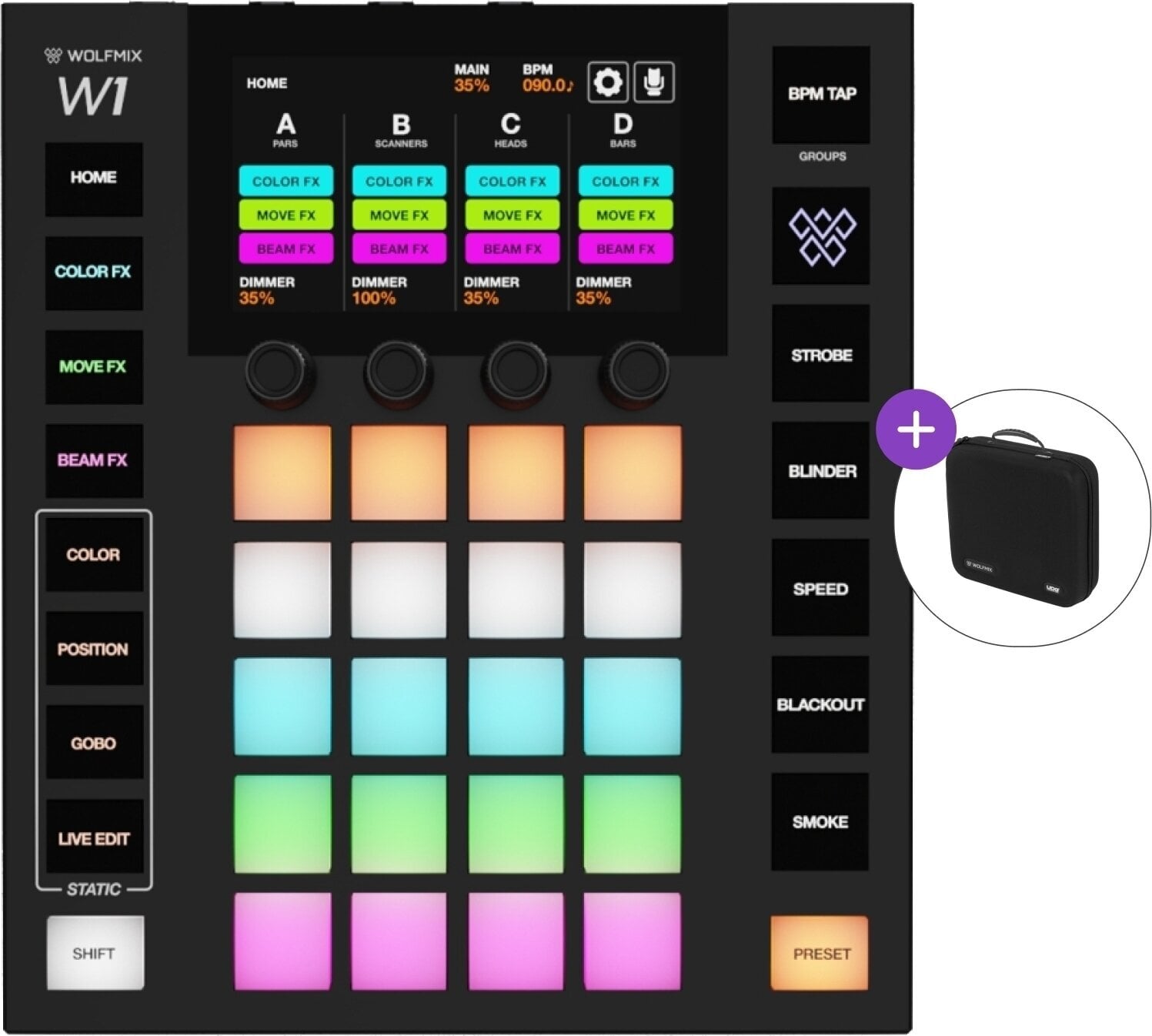This screenshot has width=1152, height=1036.
Task: Select the COLOR FX side button
Action: pos(93,272)
